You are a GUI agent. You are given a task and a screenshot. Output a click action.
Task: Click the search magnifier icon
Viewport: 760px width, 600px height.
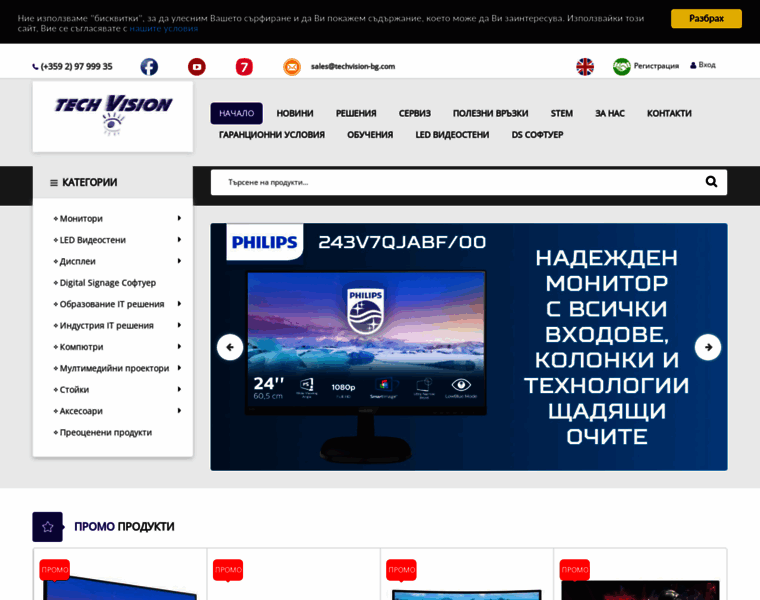tap(711, 182)
